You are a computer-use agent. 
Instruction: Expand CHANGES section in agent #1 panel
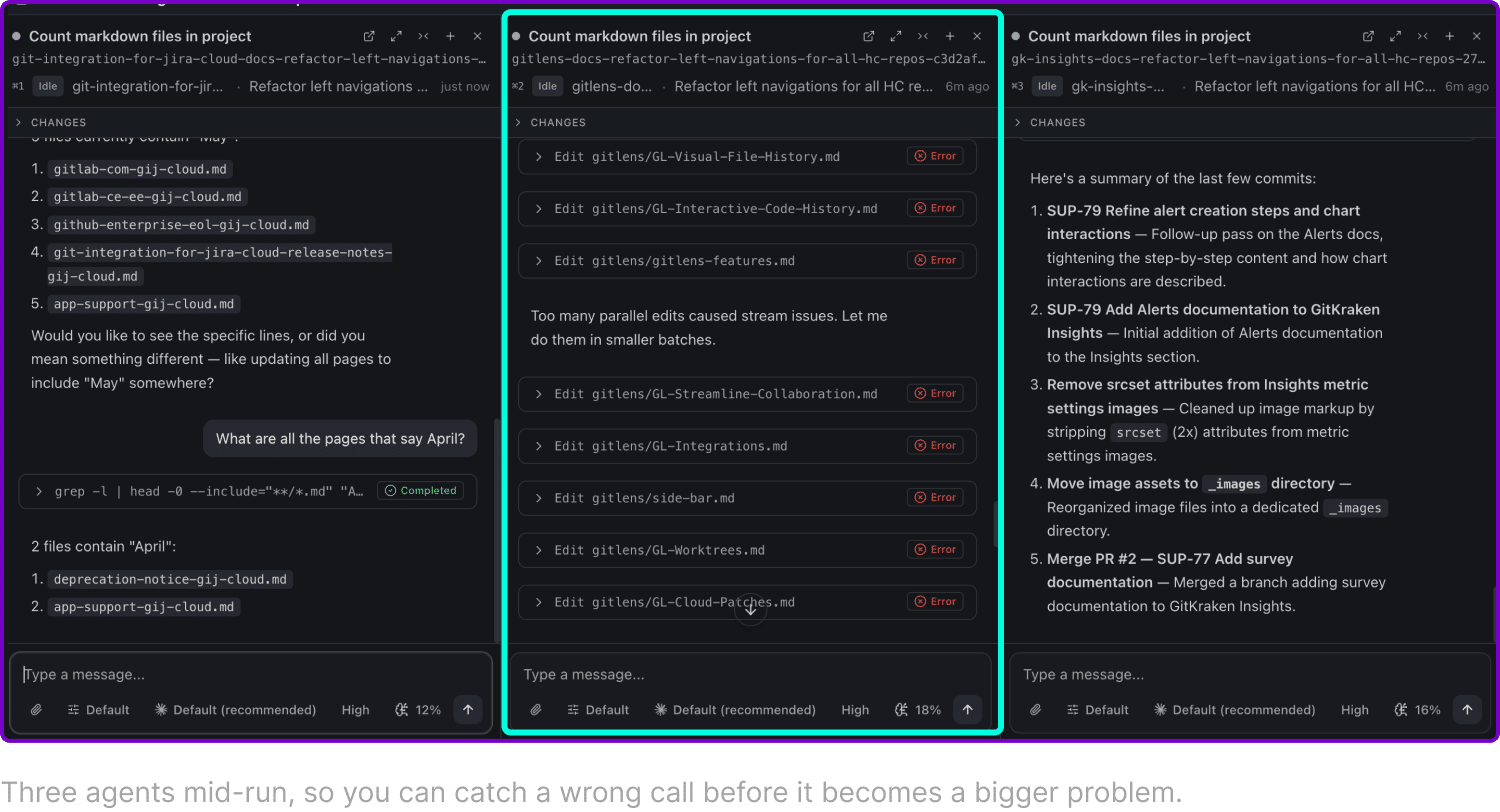(50, 122)
